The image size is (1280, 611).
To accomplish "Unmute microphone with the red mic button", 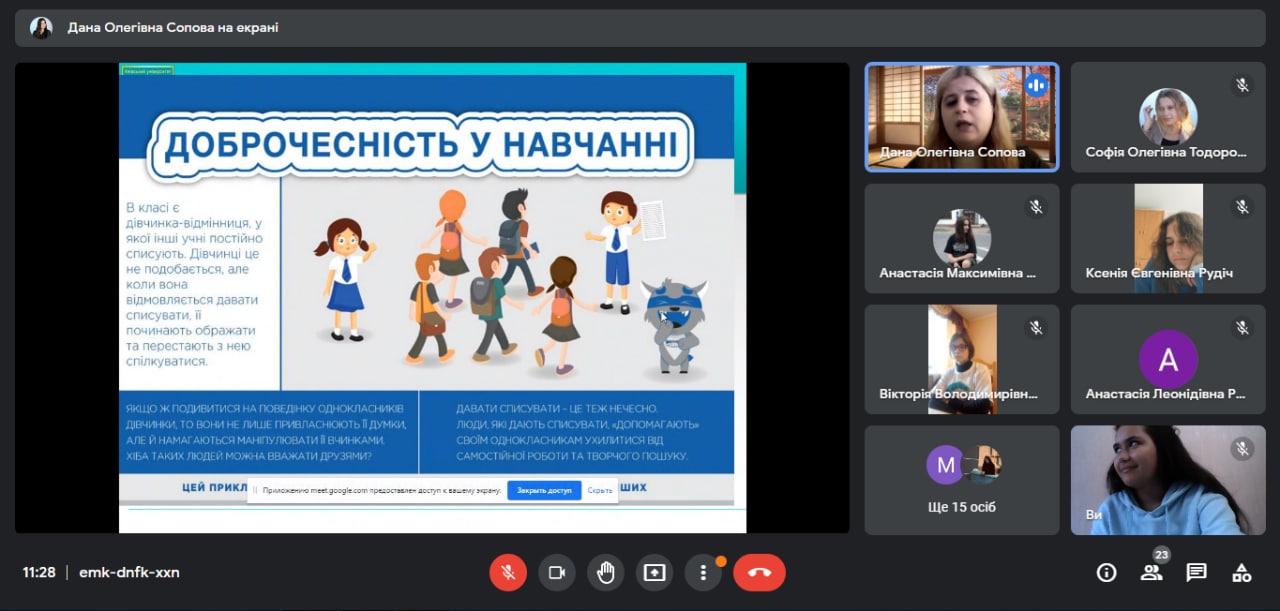I will pos(508,572).
